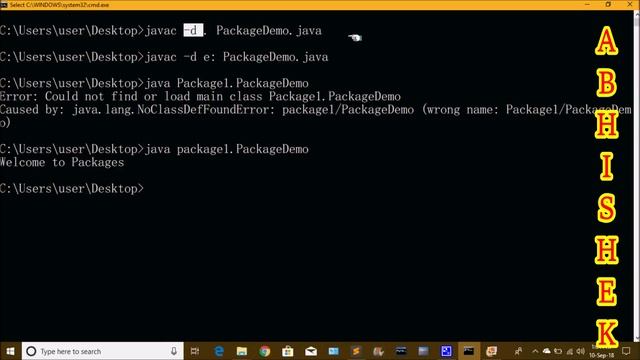Open Task View from the taskbar
This screenshot has width=640, height=360.
point(195,351)
